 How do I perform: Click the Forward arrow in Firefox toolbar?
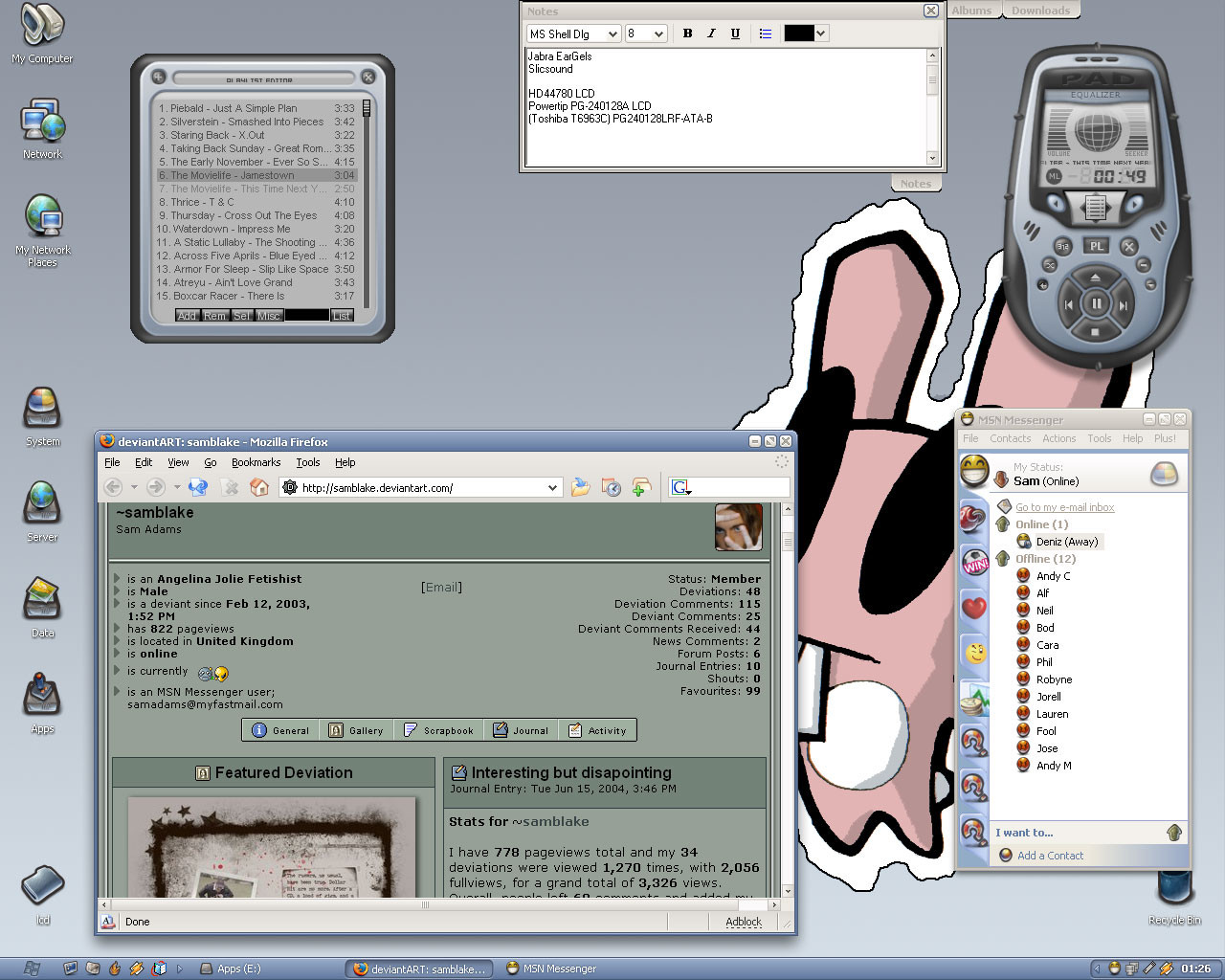(x=156, y=487)
